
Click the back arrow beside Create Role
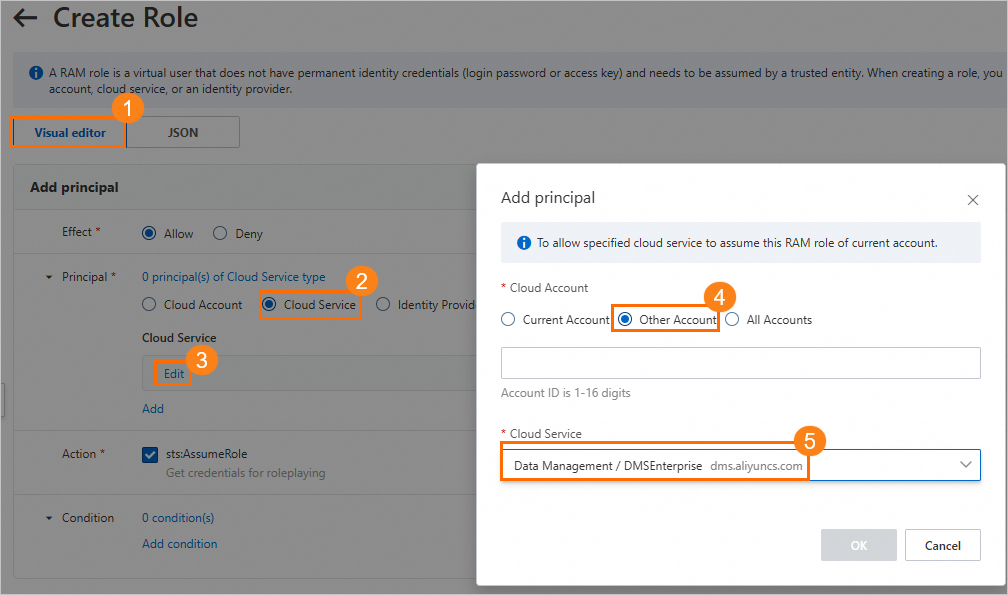pyautogui.click(x=24, y=18)
